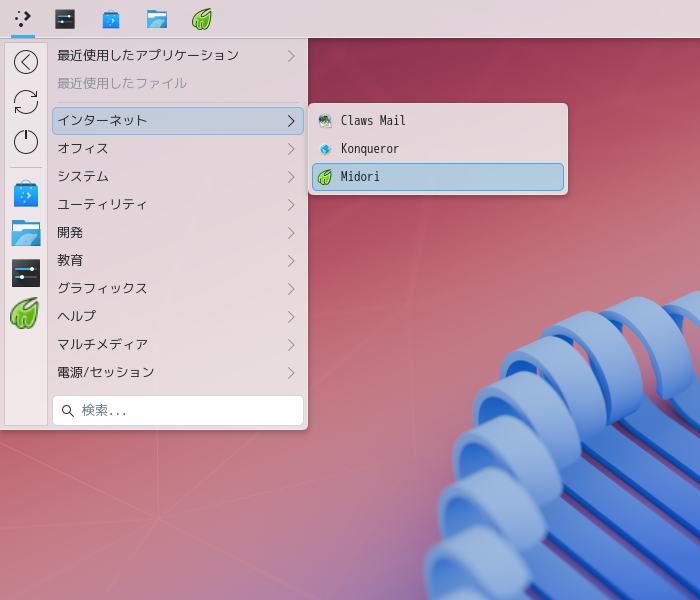This screenshot has width=700, height=600.
Task: Launch Midori from submenu
Action: 438,177
